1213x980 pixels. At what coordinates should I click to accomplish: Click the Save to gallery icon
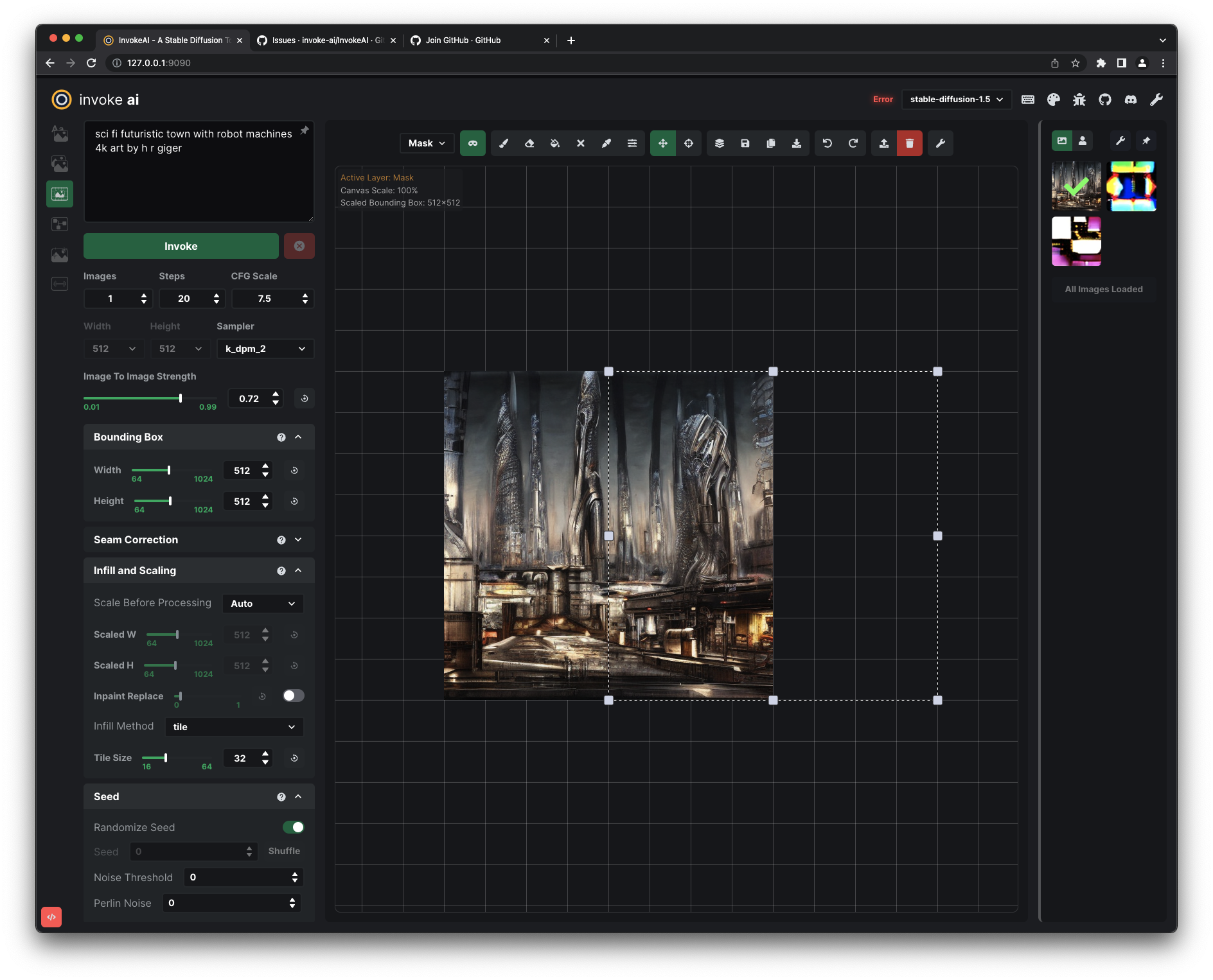[x=745, y=143]
